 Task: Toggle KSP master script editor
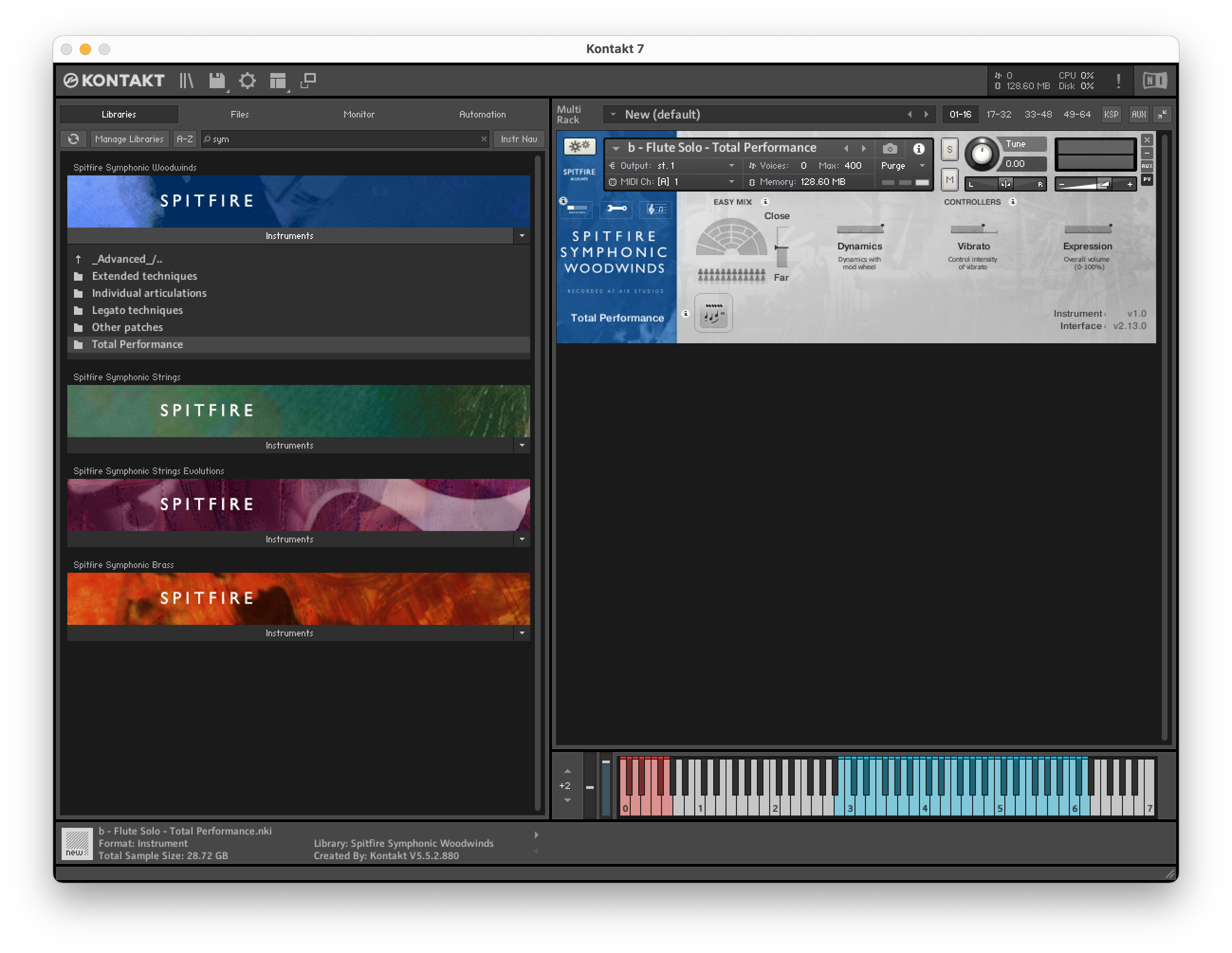coord(1111,114)
